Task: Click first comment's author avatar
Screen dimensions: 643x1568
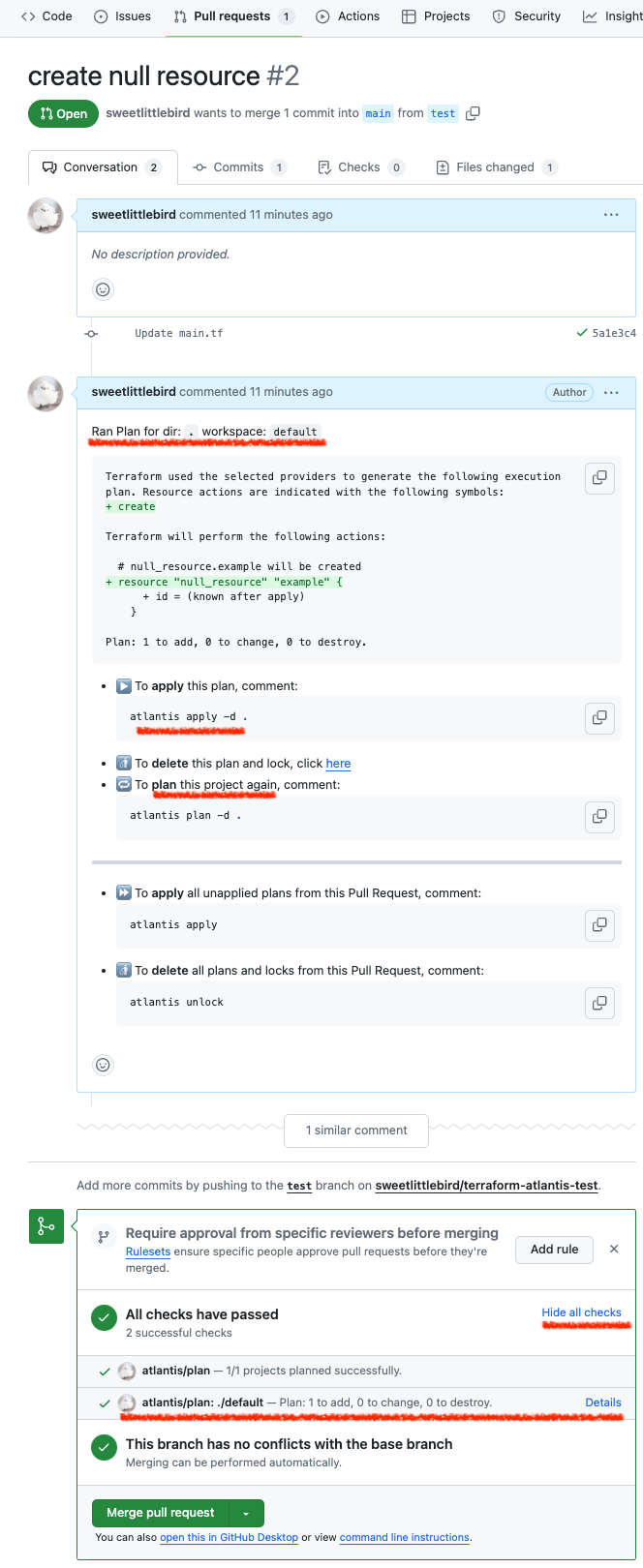Action: (x=46, y=216)
